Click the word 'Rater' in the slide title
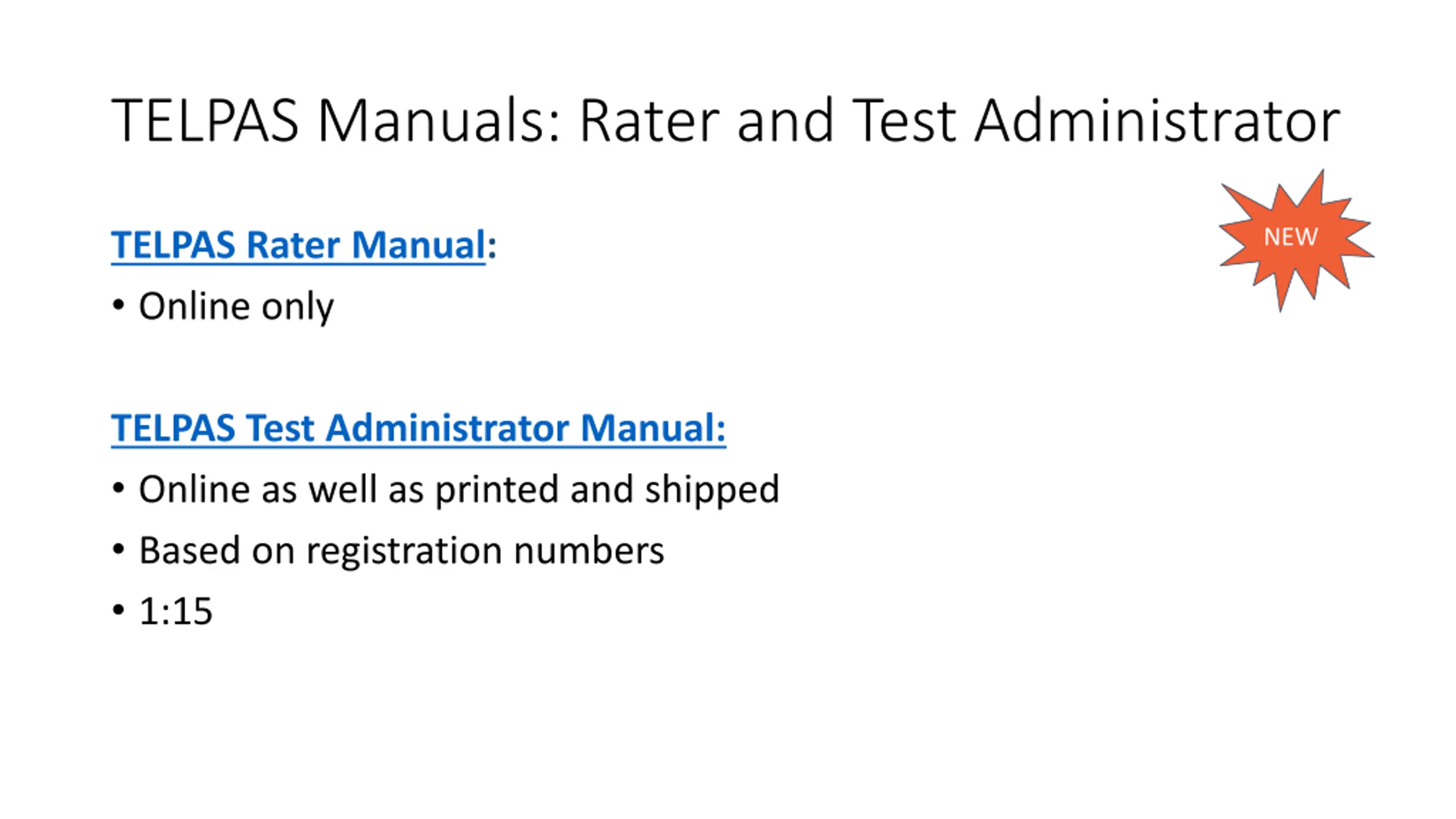 tap(650, 121)
